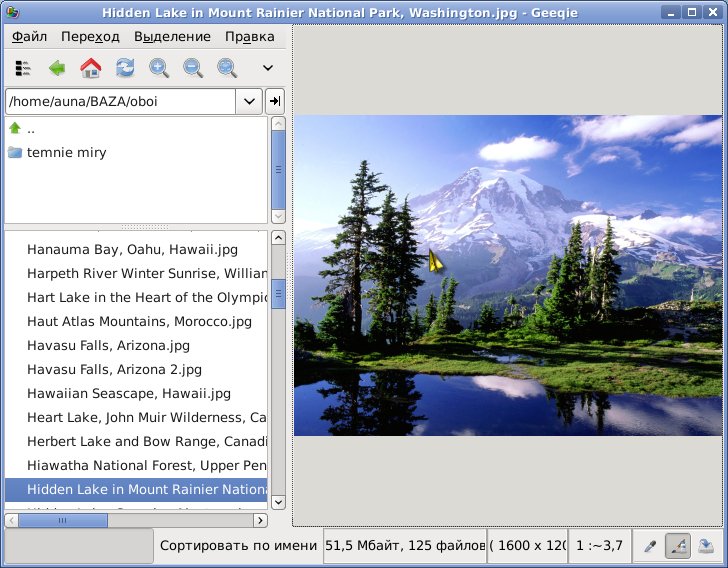The height and width of the screenshot is (568, 728).
Task: Expand toolbar overflow chevron
Action: (268, 68)
